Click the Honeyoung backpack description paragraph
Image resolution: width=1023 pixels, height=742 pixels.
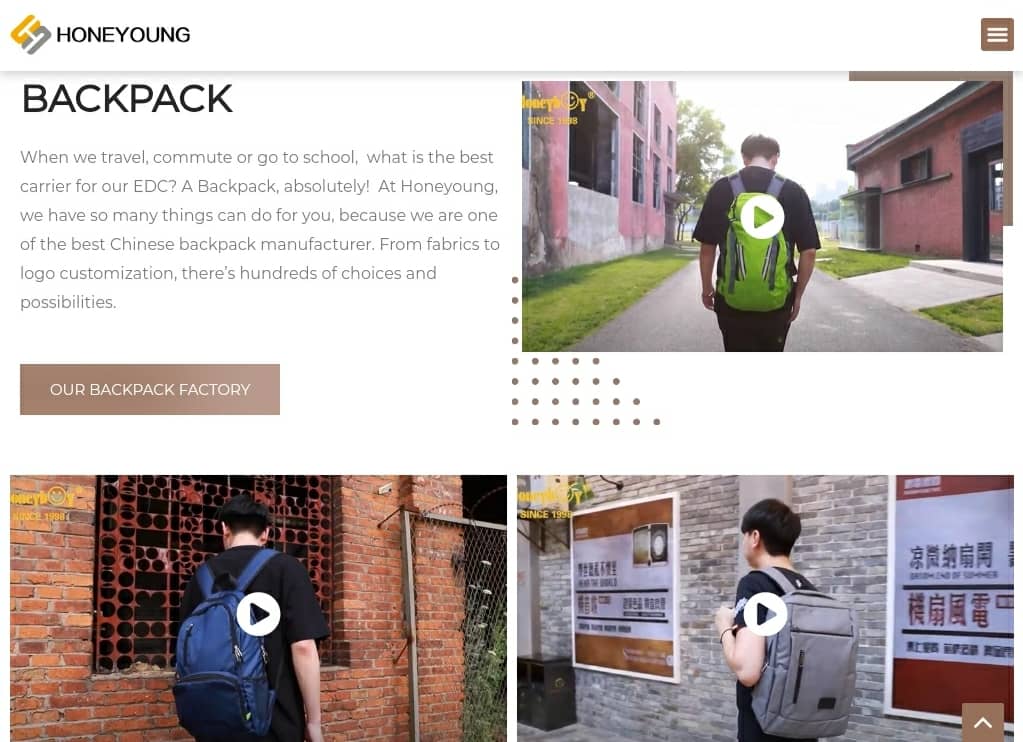coord(260,230)
